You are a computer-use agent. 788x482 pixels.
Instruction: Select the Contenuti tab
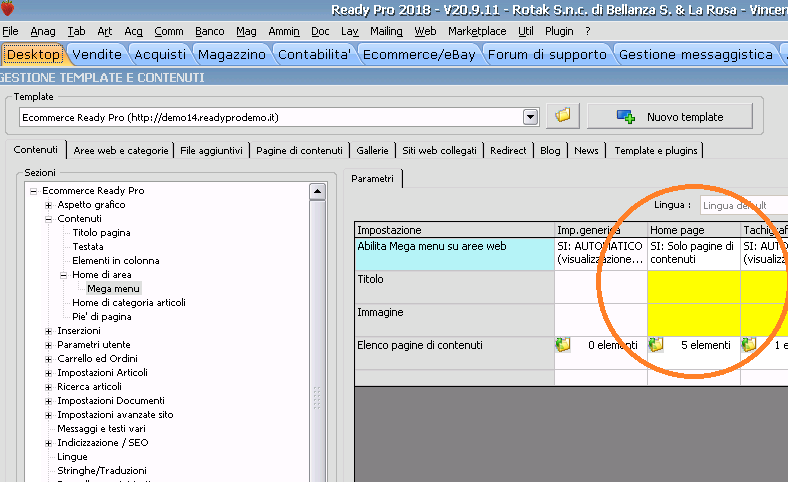(x=36, y=150)
